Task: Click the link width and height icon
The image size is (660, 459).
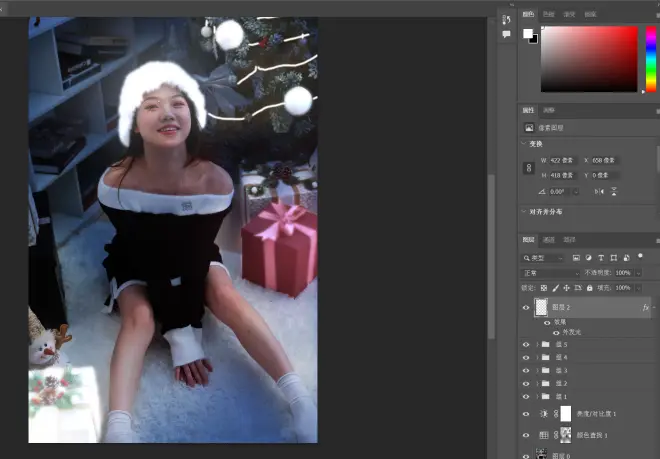Action: click(528, 168)
